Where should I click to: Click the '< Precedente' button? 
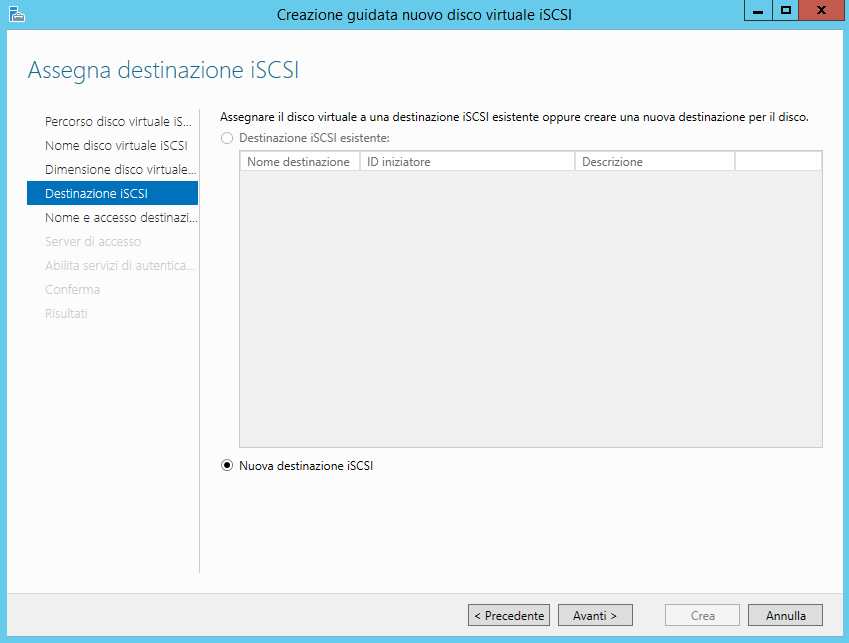click(509, 615)
